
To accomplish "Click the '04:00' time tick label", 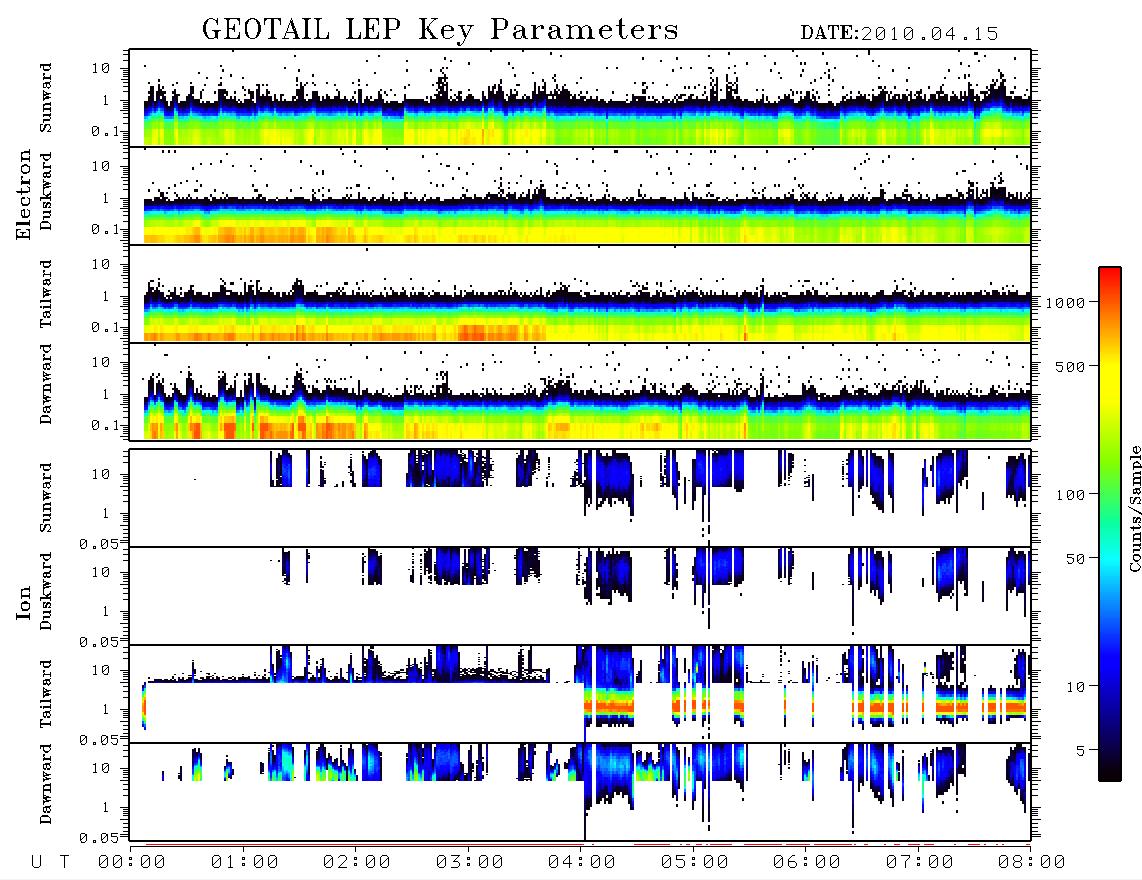I will pos(582,863).
